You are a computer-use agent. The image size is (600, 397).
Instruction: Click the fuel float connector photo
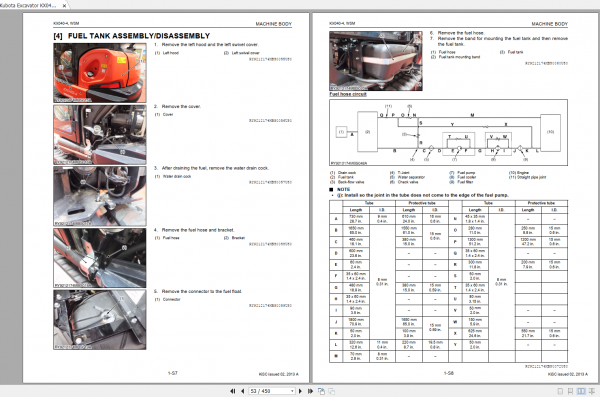99,319
